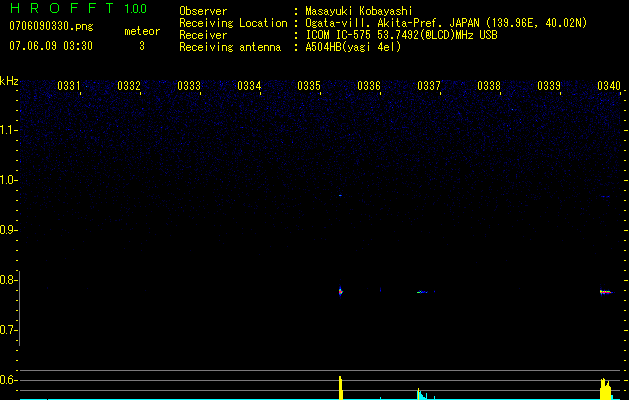This screenshot has height=400, width=629.
Task: Click the date stamp 07.06.09 03:30
Action: (x=51, y=46)
